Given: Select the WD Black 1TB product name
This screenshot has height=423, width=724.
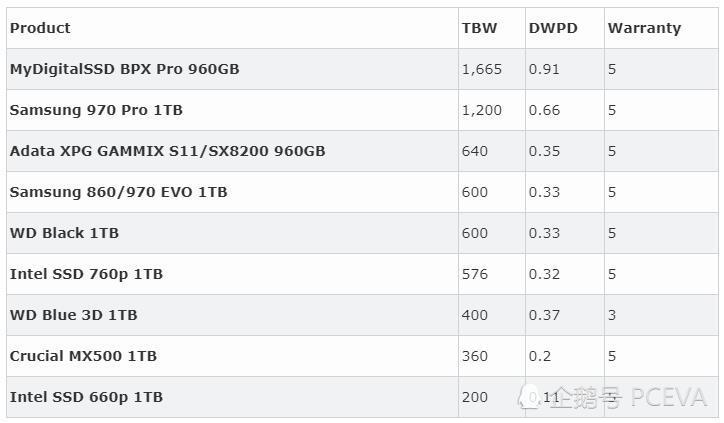Looking at the screenshot, I should pos(64,233).
